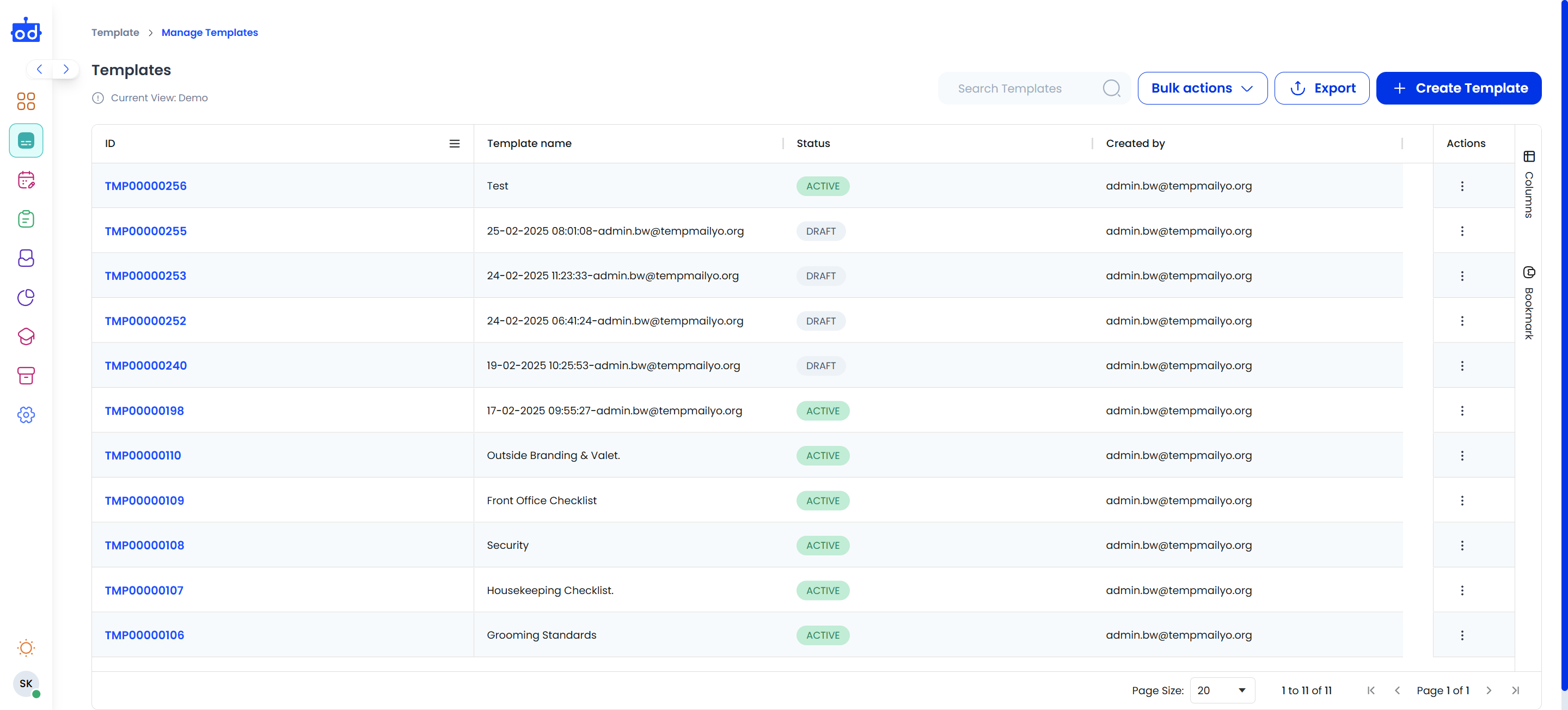The height and width of the screenshot is (710, 1568).
Task: Open the Bookmark side panel
Action: pyautogui.click(x=1528, y=303)
